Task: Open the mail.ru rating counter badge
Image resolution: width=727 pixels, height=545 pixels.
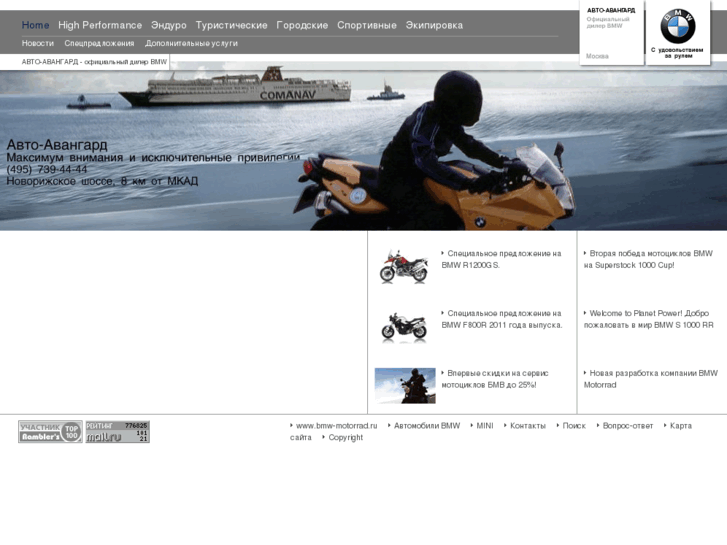Action: click(x=117, y=431)
